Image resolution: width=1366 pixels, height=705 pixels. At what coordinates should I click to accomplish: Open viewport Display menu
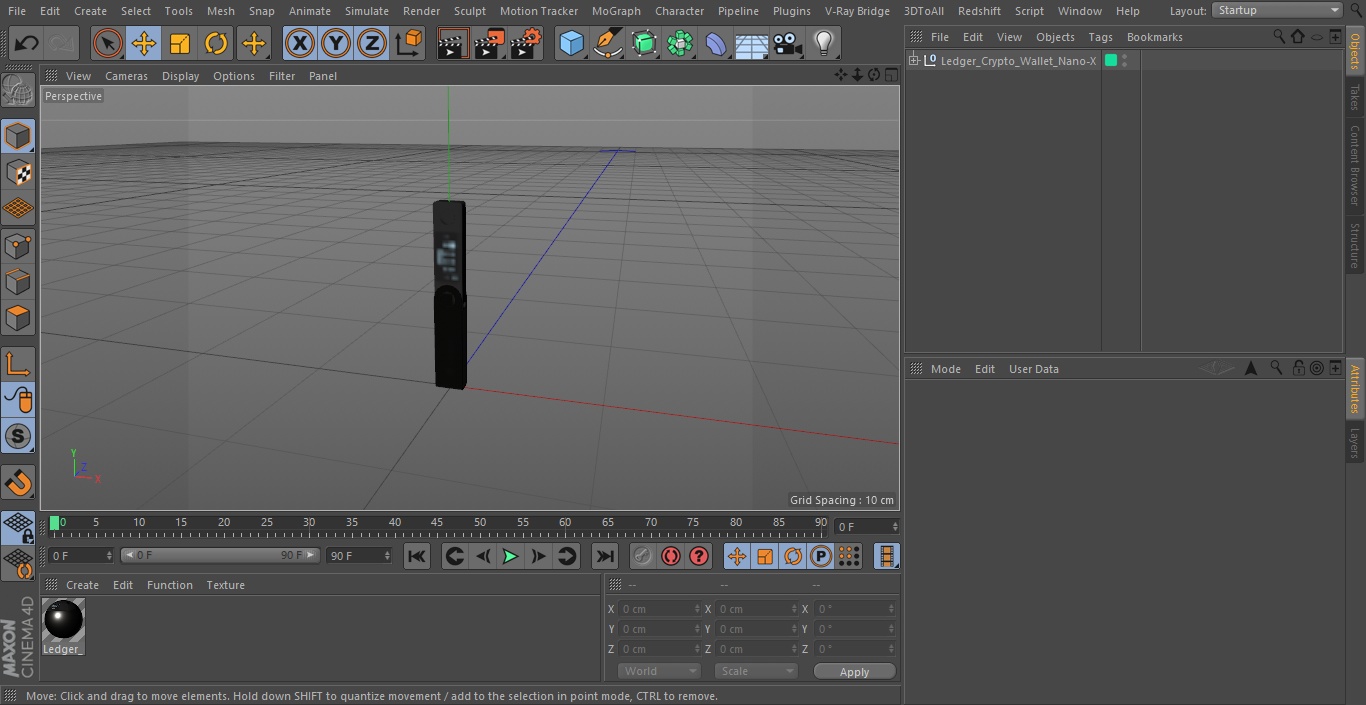pyautogui.click(x=180, y=76)
